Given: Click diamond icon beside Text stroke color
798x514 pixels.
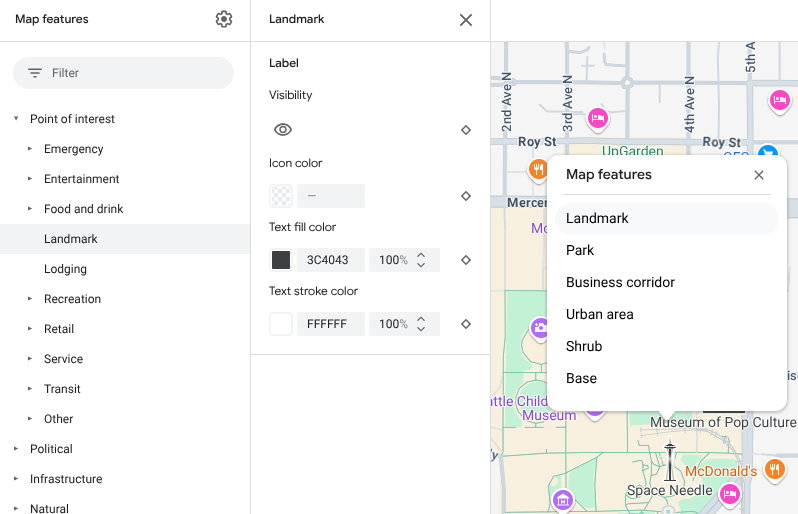Looking at the screenshot, I should [x=466, y=324].
